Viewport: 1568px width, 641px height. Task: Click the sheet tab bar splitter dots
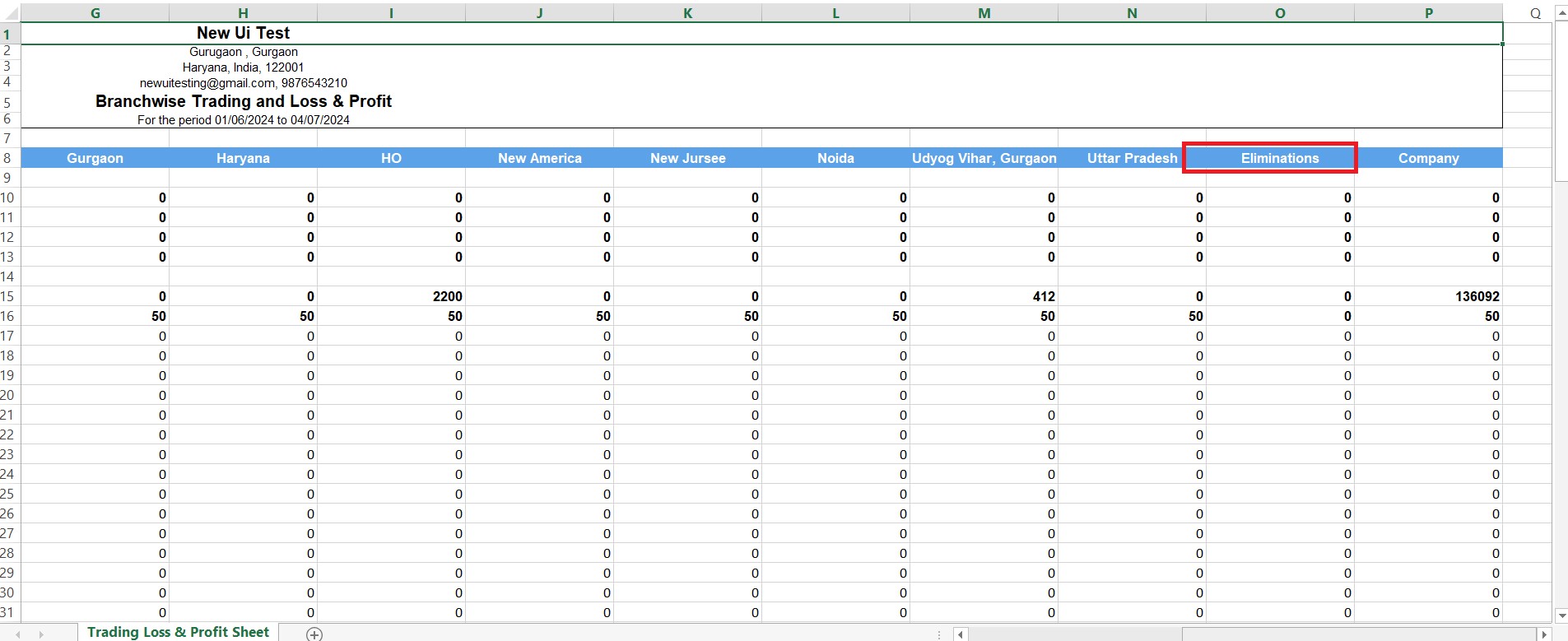click(939, 634)
